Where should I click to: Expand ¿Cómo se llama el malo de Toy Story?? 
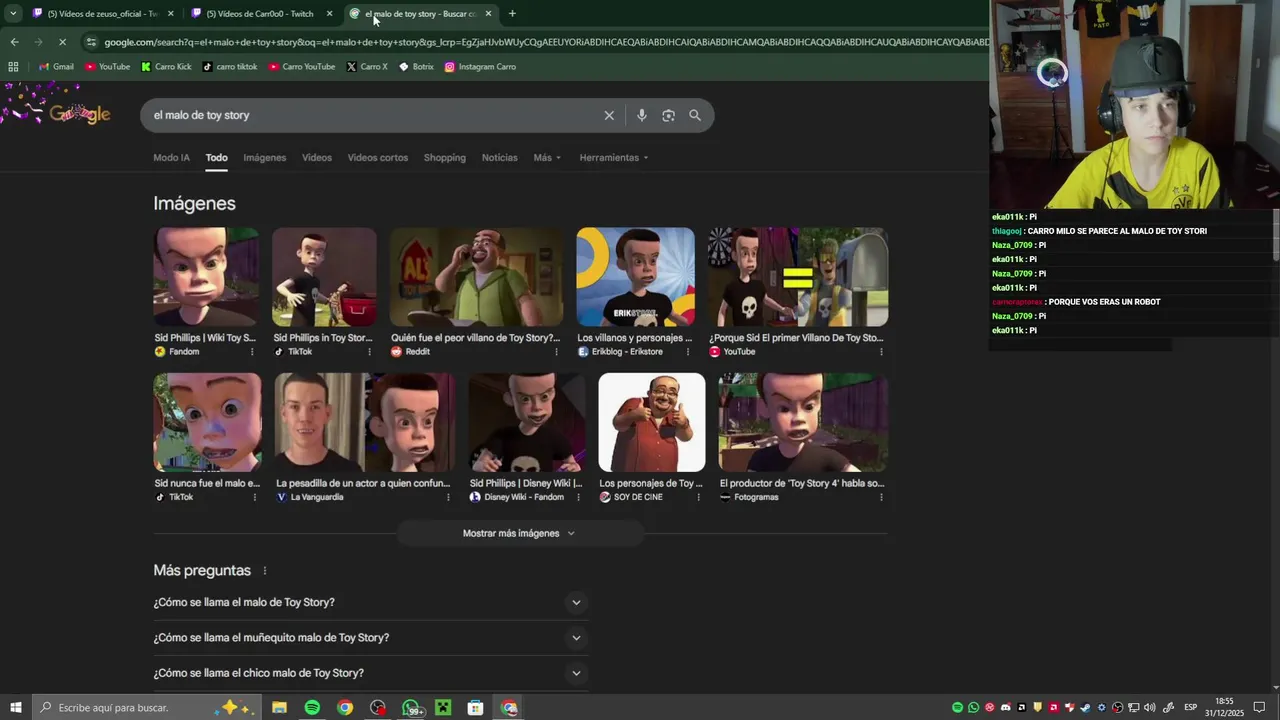point(369,603)
